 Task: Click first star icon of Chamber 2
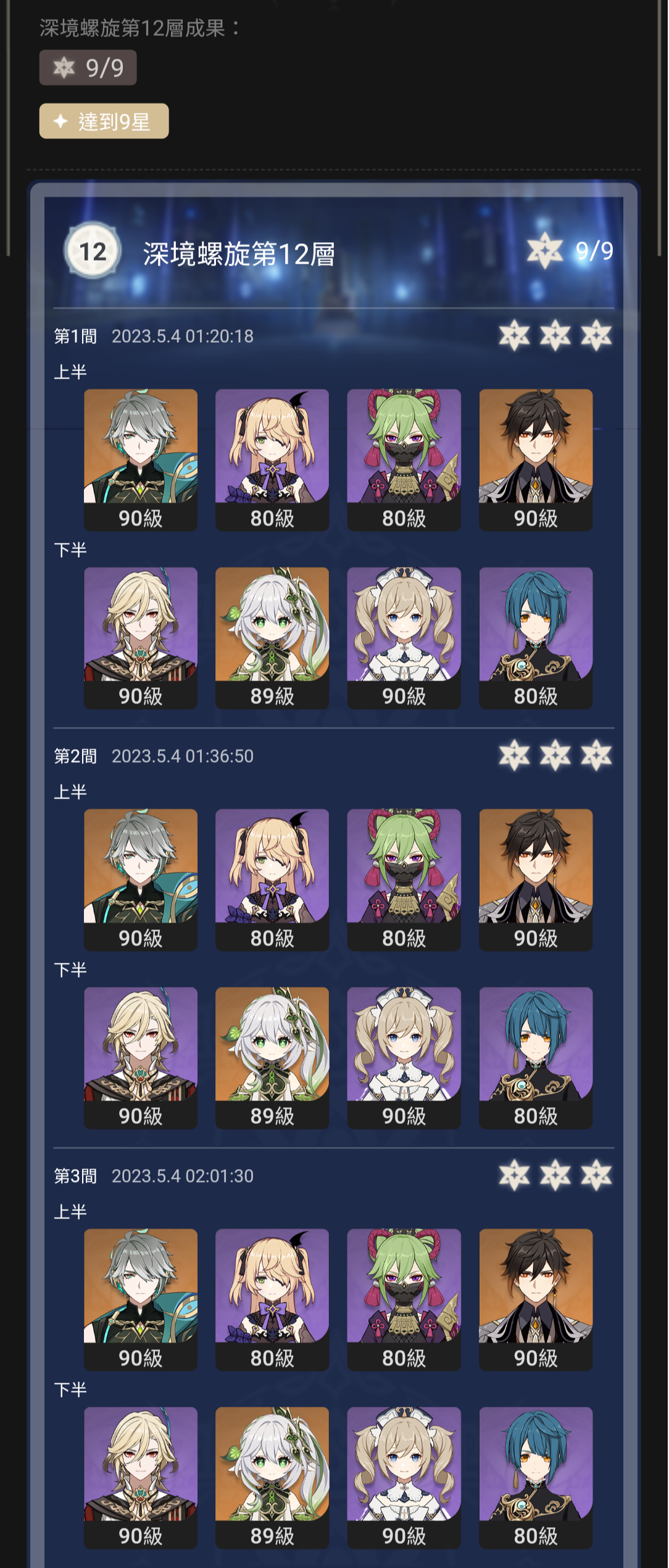(x=515, y=755)
